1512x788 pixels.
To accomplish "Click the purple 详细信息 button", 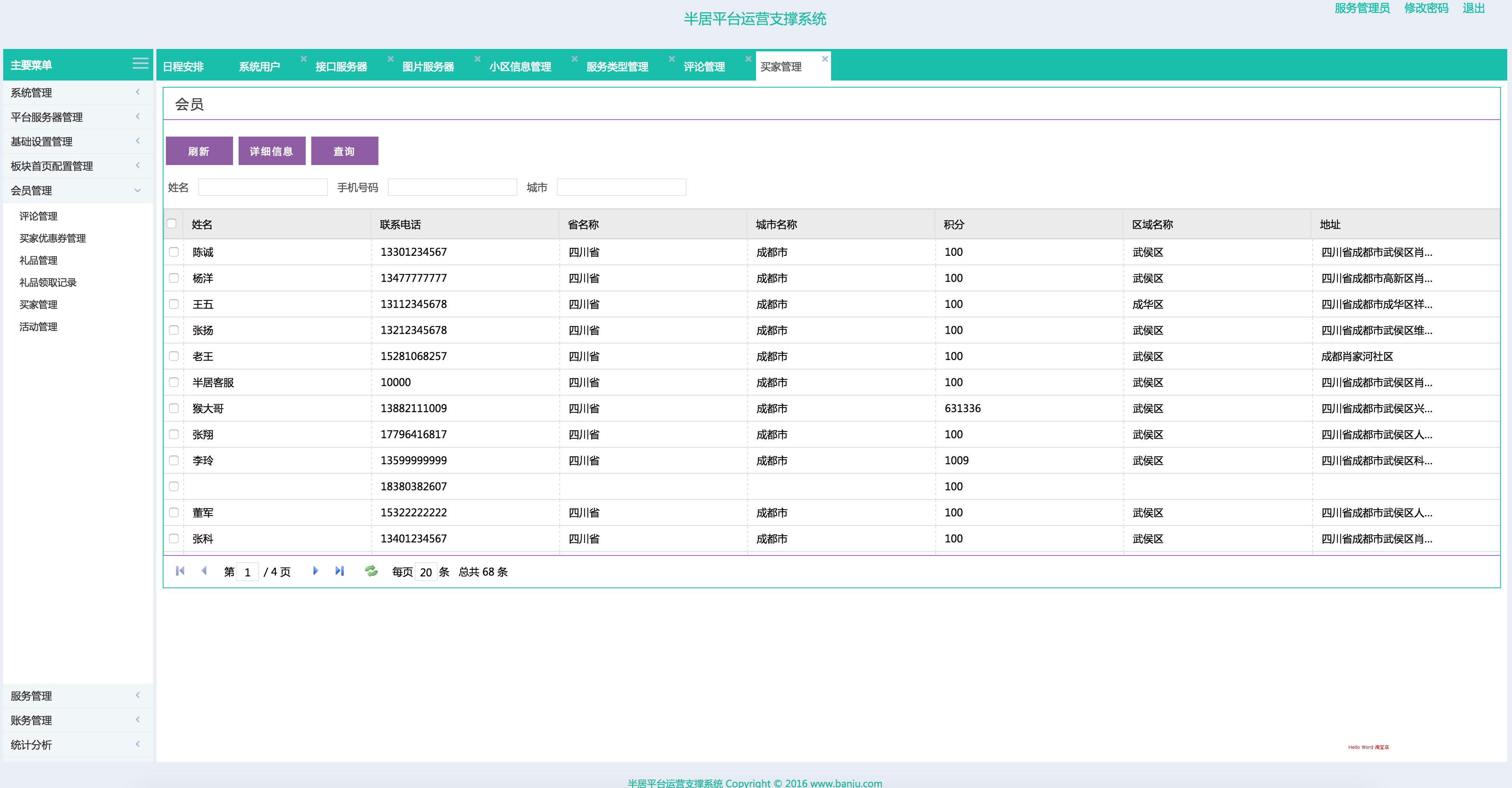I will pyautogui.click(x=272, y=151).
